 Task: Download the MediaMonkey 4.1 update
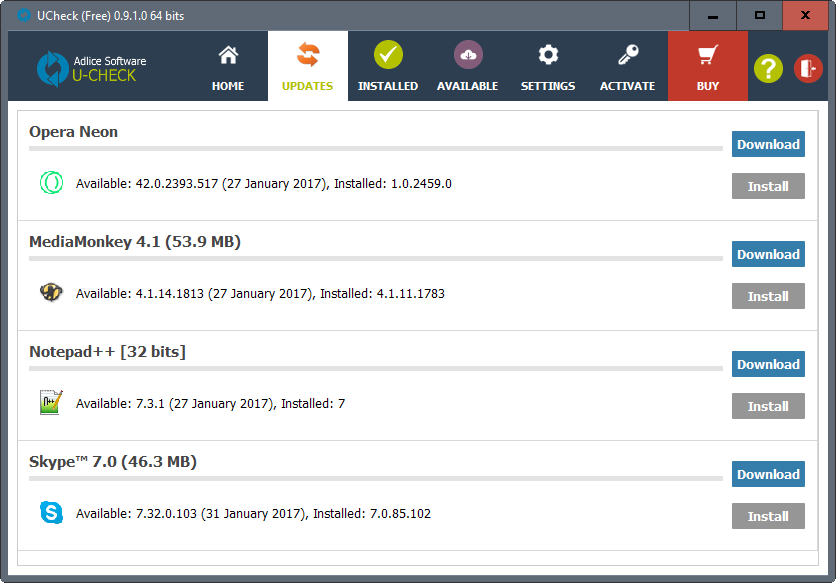[x=768, y=254]
